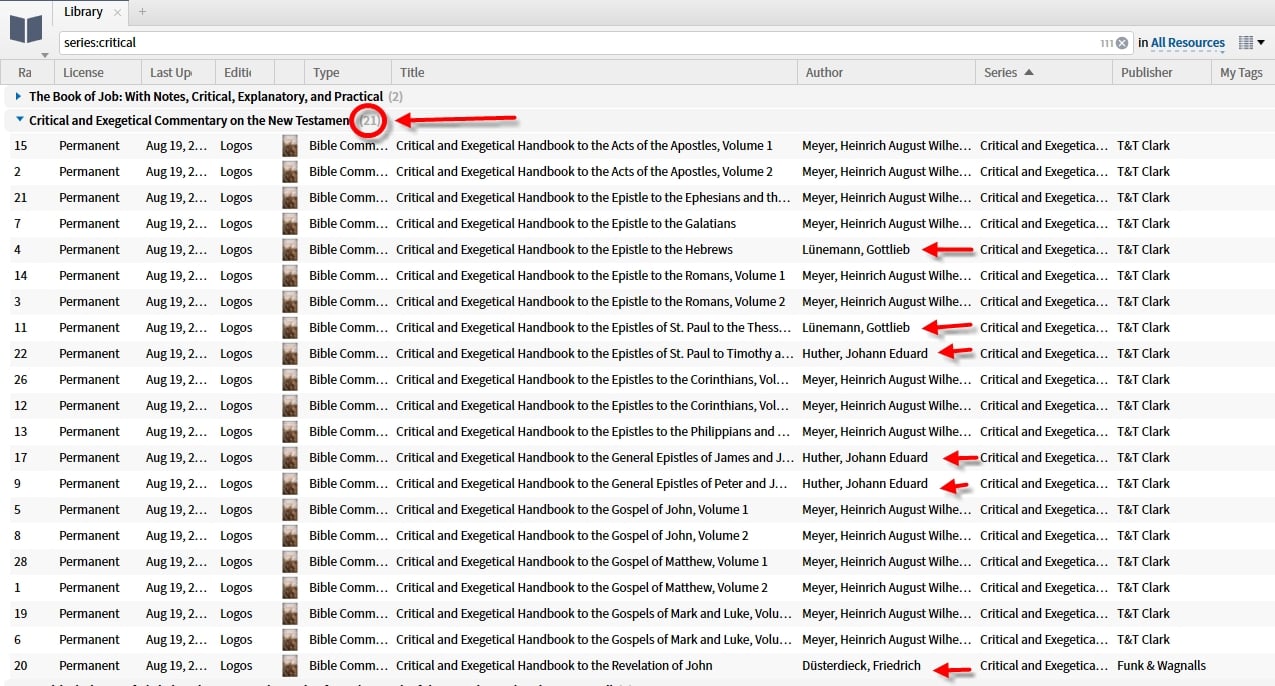This screenshot has height=686, width=1275.
Task: Click cover icon of Epistle to the Ephesians row
Action: coord(290,197)
